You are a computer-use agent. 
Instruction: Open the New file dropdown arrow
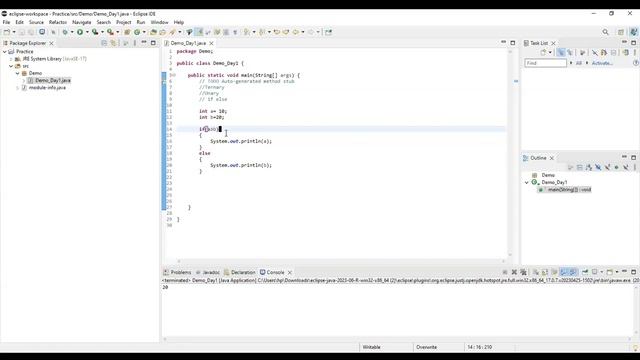pyautogui.click(x=14, y=32)
